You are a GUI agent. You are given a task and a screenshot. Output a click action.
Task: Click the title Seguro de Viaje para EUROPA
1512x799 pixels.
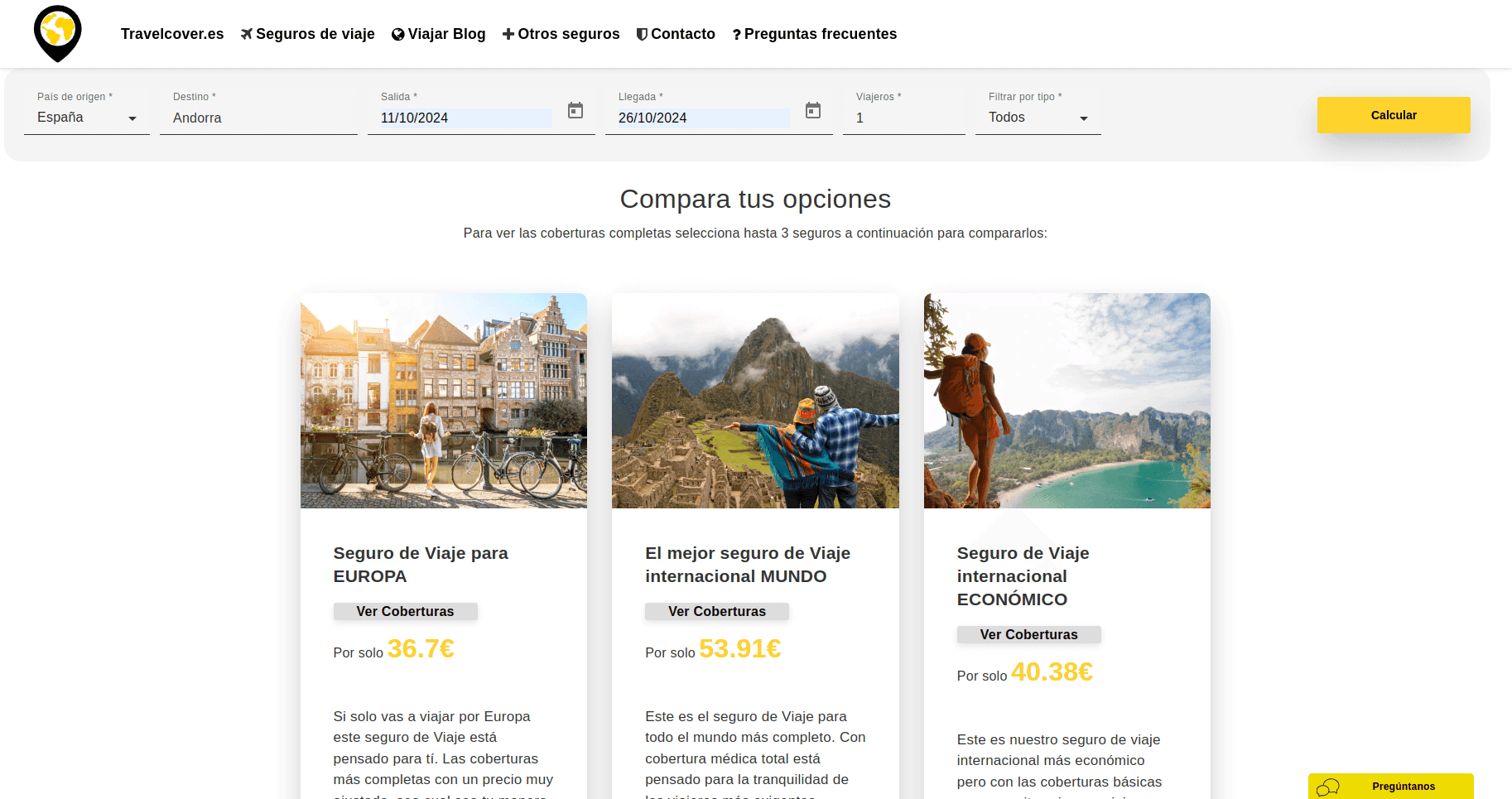[421, 565]
